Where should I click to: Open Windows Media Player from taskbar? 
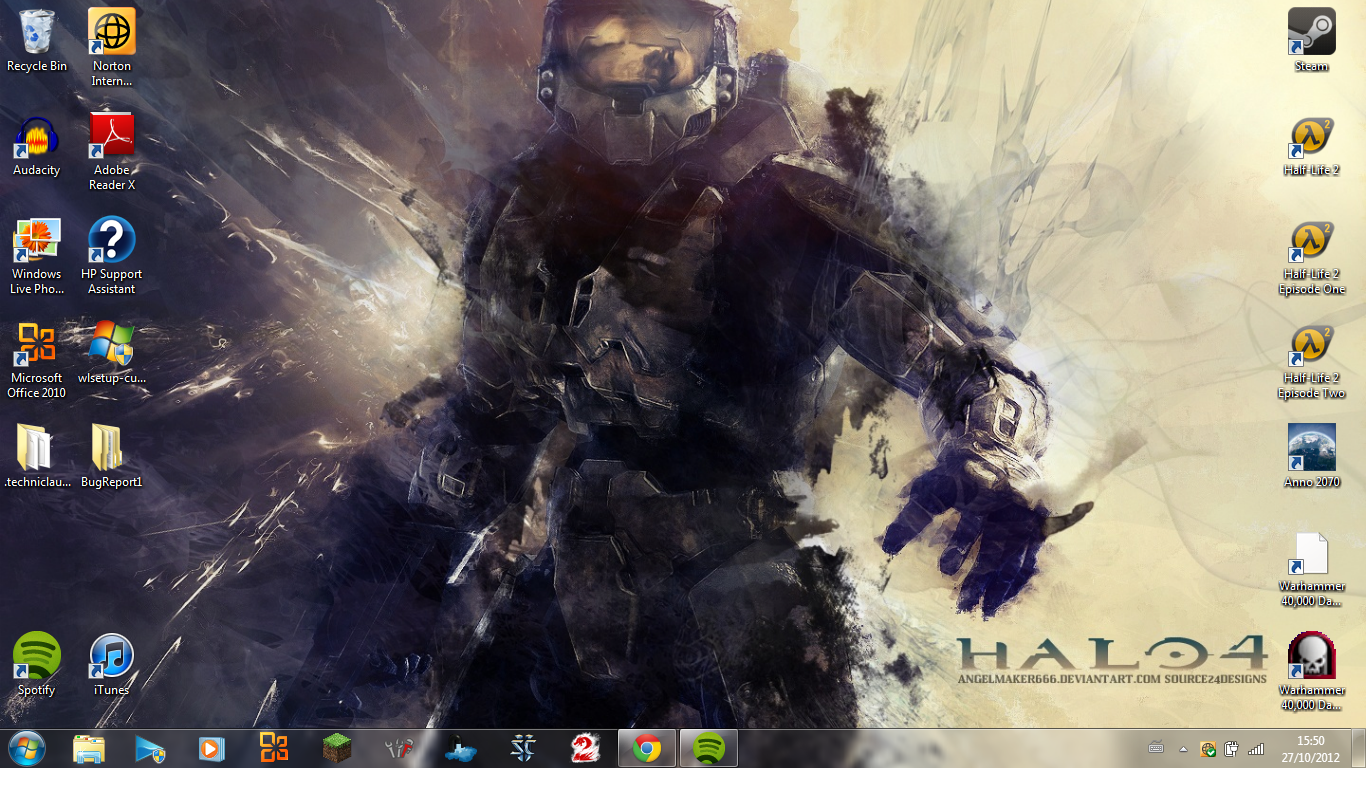(212, 748)
